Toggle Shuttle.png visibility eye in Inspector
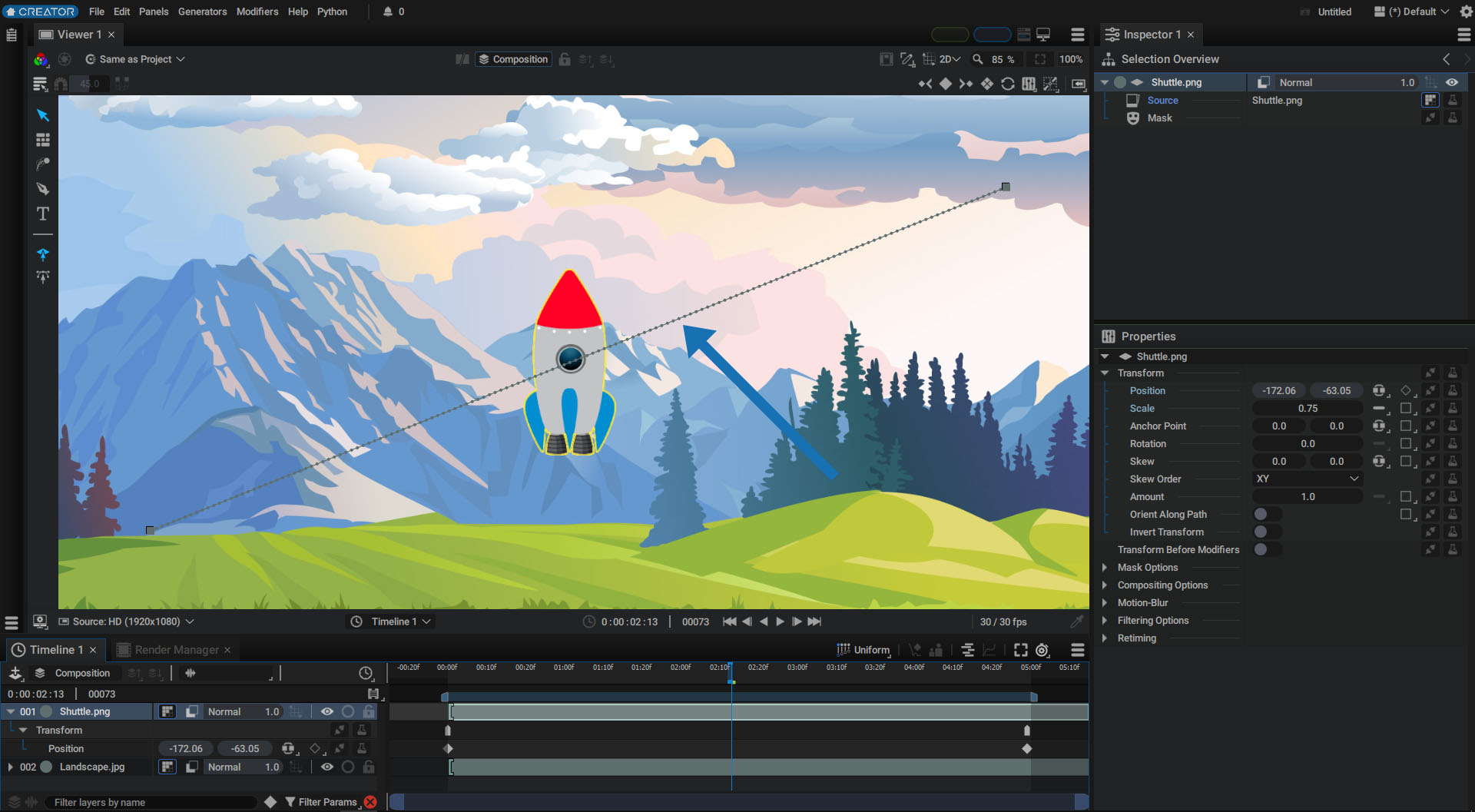Viewport: 1475px width, 812px height. [x=1452, y=82]
